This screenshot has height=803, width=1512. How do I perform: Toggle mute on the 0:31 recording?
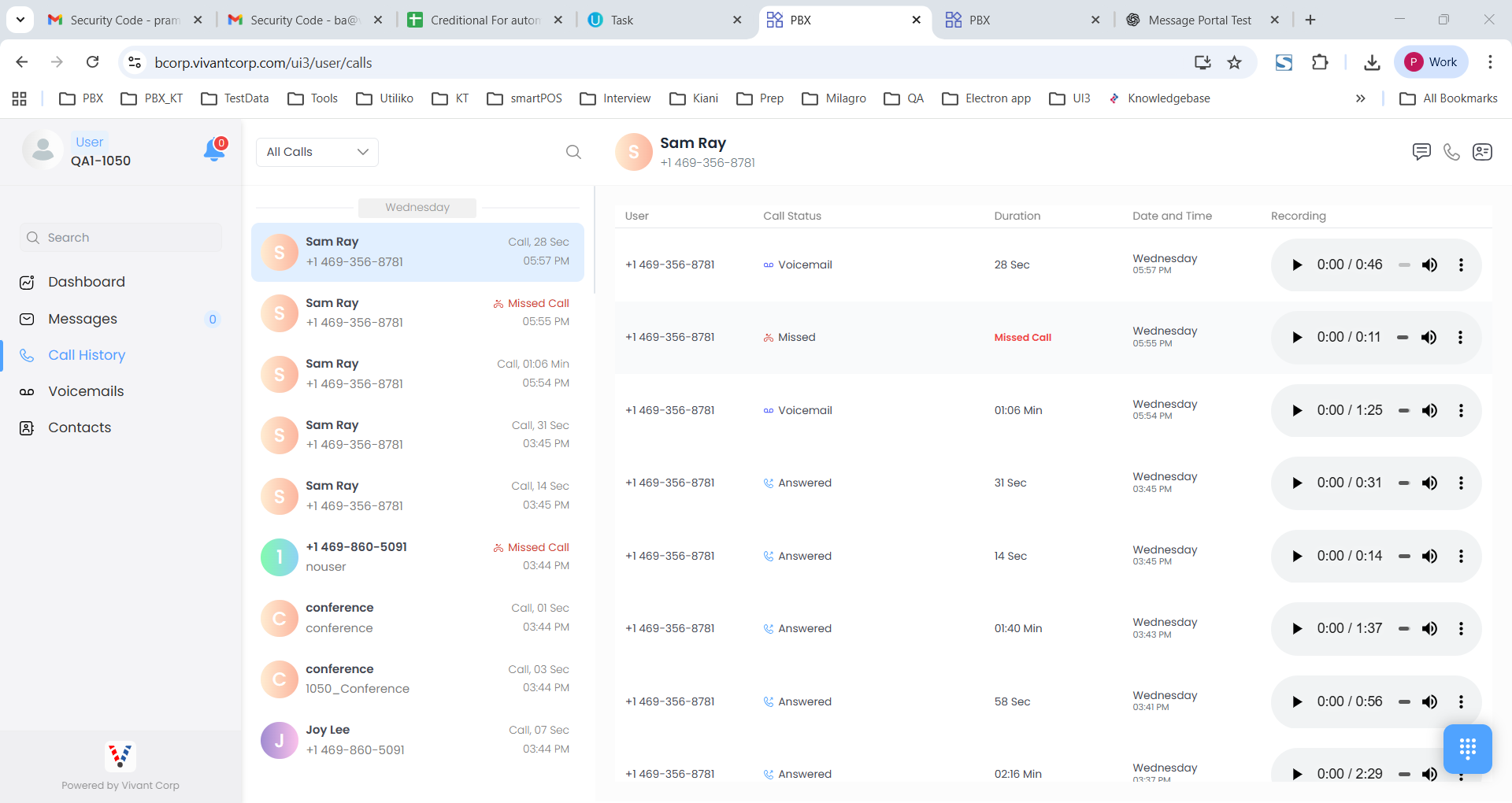[x=1429, y=483]
